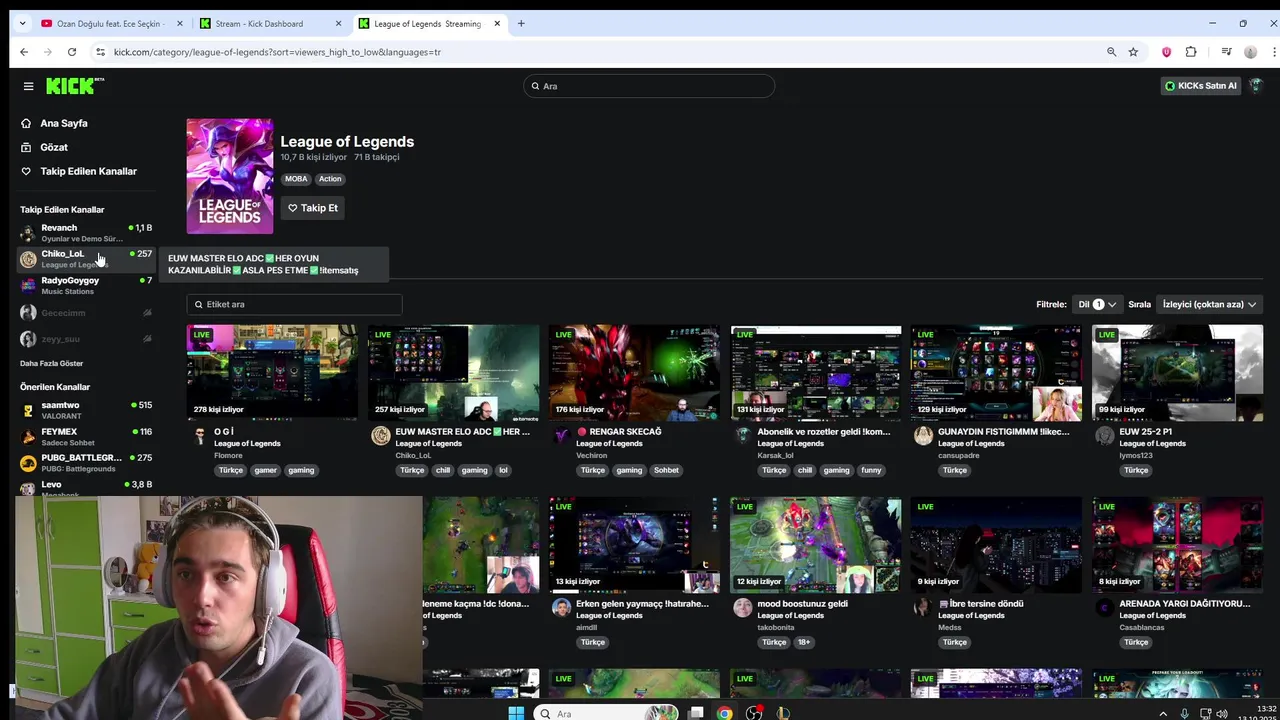Open the O G İ stream thumbnail
1280x720 pixels.
click(x=272, y=373)
